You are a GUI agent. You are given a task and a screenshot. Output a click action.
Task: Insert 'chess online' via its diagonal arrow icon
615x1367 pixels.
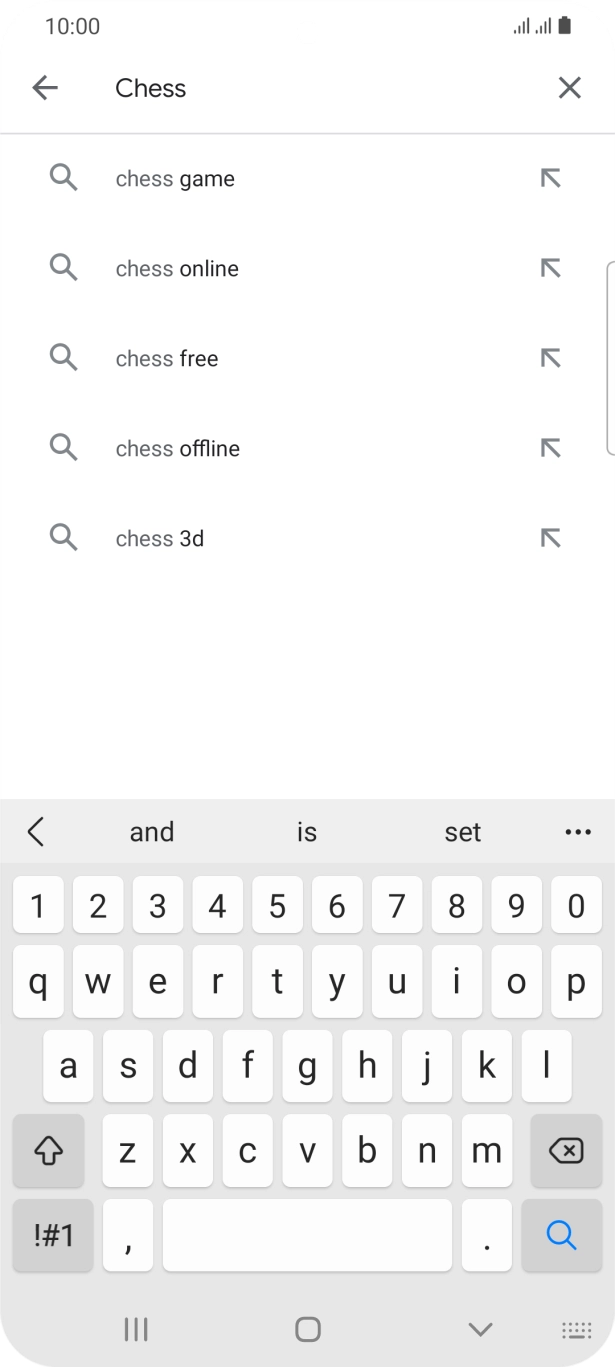pos(550,268)
